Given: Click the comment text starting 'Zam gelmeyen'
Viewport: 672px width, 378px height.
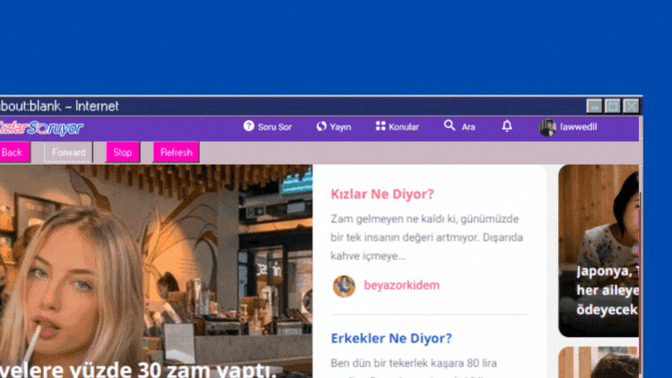Looking at the screenshot, I should 427,237.
